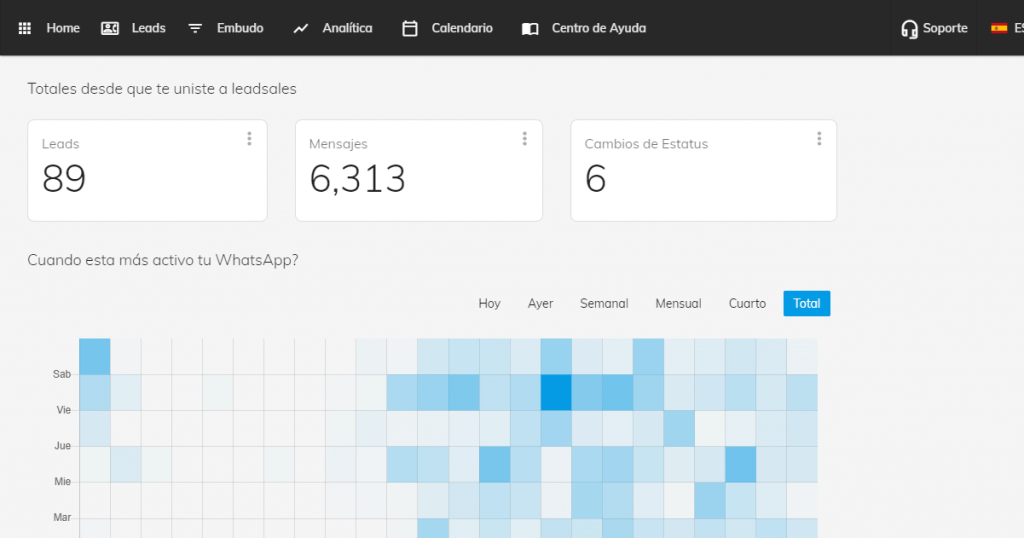Click the Analítica trend line icon

300,28
